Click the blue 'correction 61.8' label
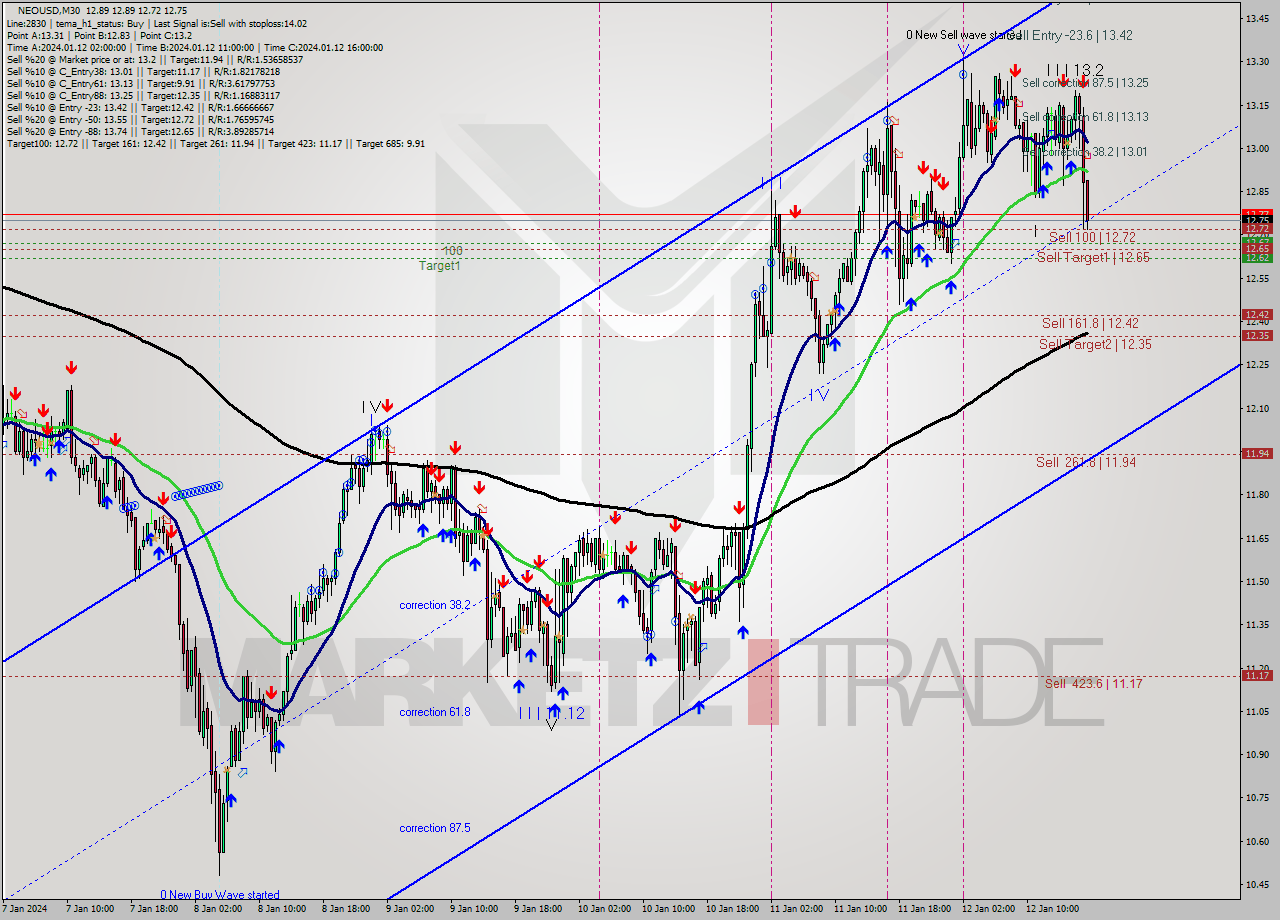The image size is (1280, 920). click(x=435, y=712)
